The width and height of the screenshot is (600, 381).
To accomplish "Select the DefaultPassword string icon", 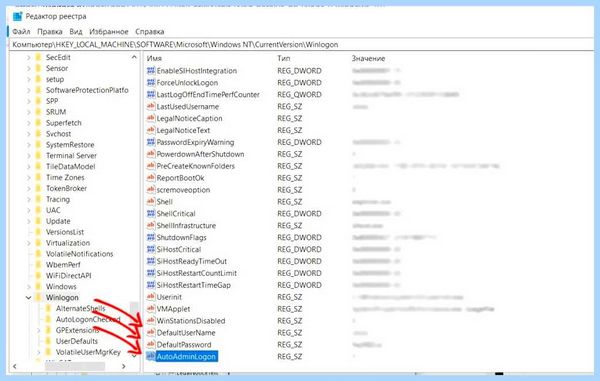I will click(151, 344).
